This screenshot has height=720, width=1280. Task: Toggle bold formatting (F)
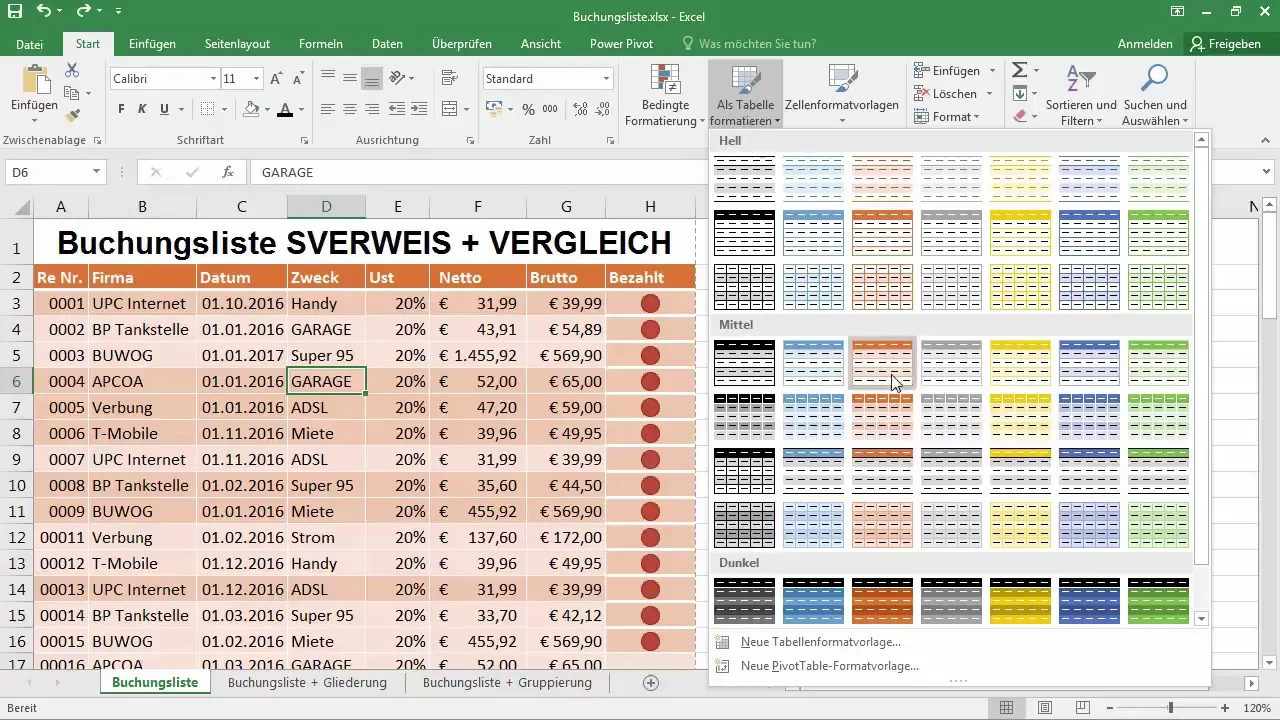(x=121, y=109)
